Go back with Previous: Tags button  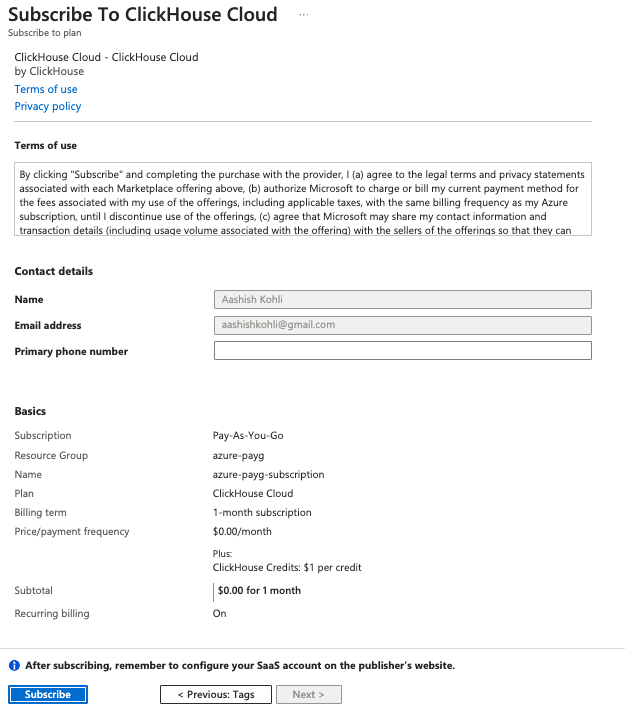[x=216, y=694]
